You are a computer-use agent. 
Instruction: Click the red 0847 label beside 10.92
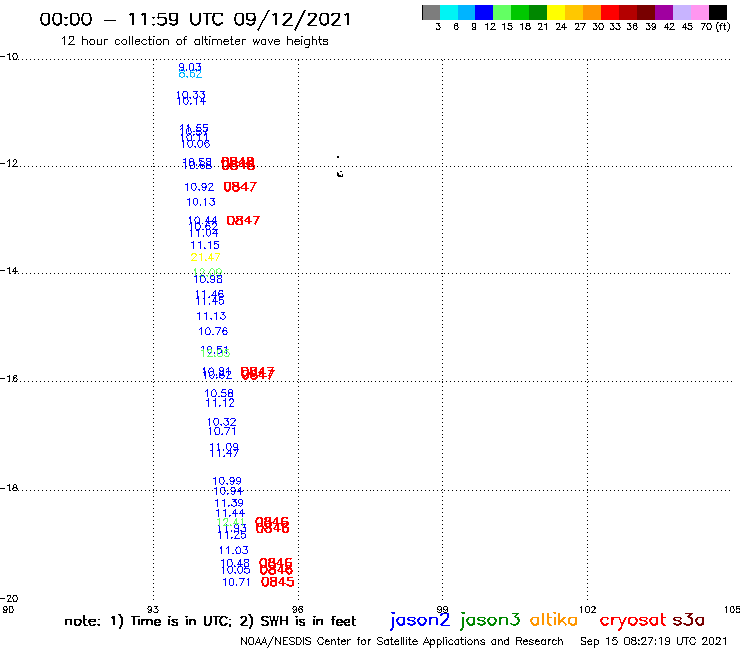[240, 187]
